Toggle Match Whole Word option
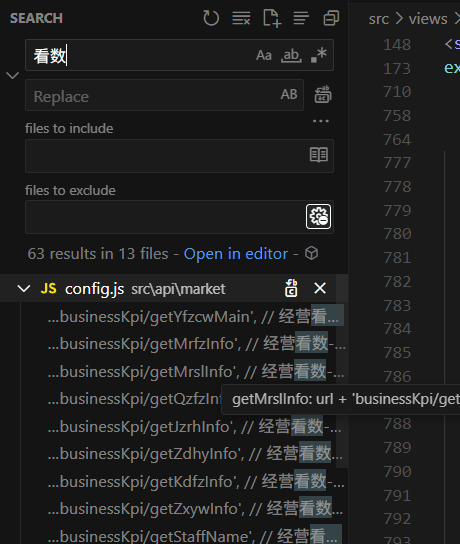460x544 pixels. click(x=291, y=55)
